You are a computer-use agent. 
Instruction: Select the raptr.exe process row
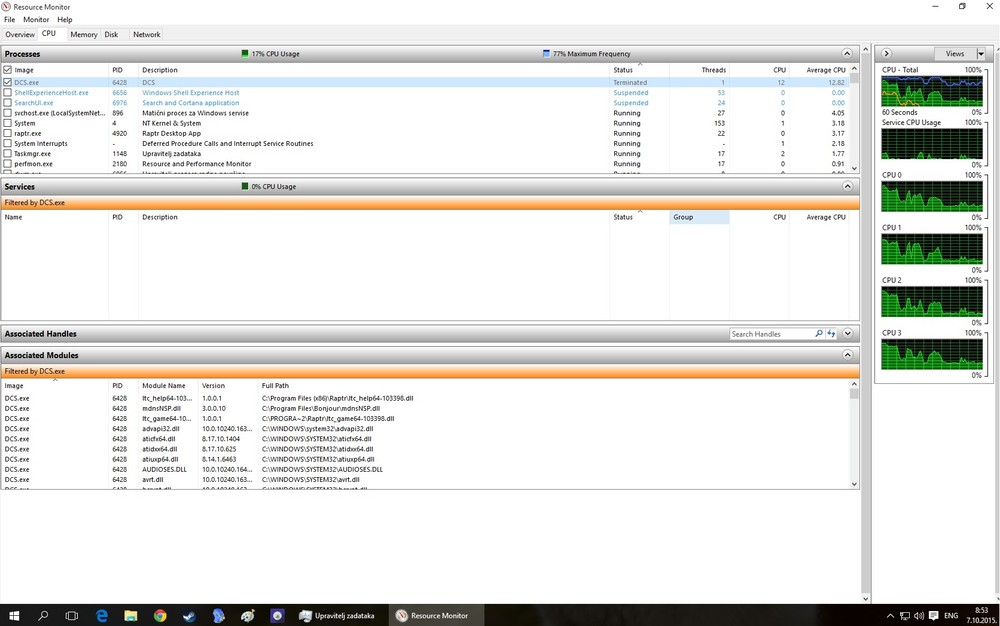point(425,133)
